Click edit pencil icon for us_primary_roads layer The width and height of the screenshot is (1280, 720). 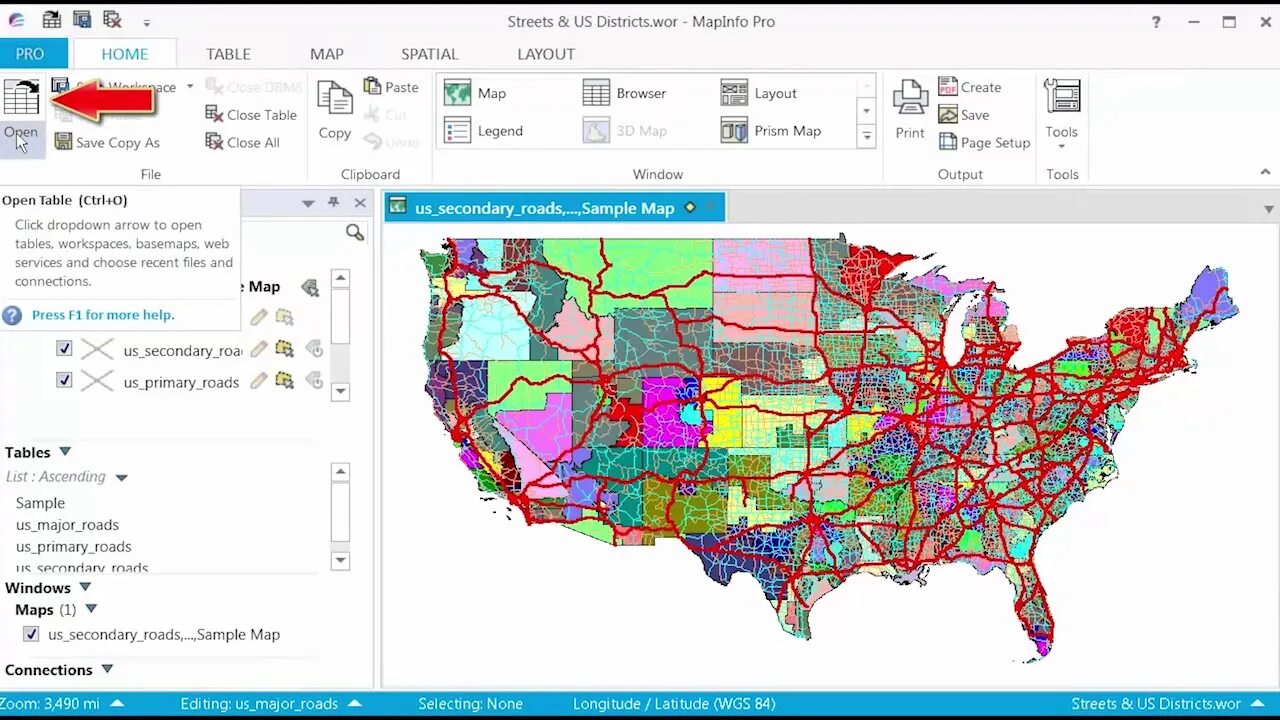pos(259,380)
